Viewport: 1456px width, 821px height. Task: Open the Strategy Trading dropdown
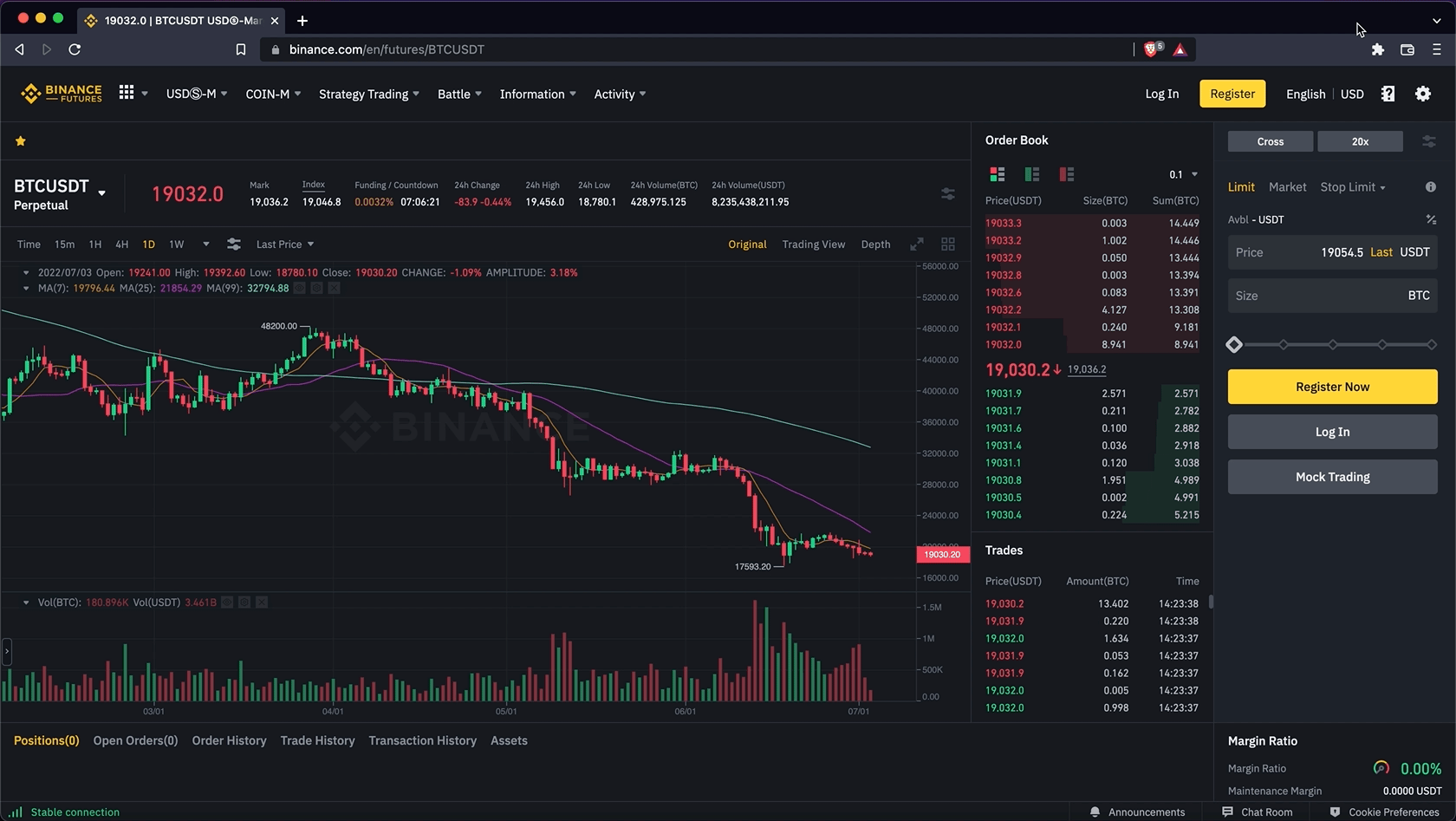pos(369,94)
